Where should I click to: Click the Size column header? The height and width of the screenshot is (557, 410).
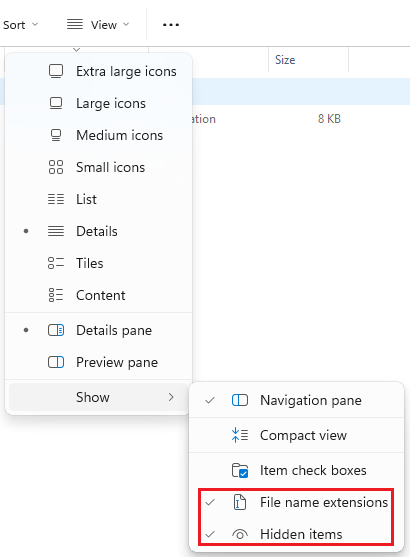(308, 60)
